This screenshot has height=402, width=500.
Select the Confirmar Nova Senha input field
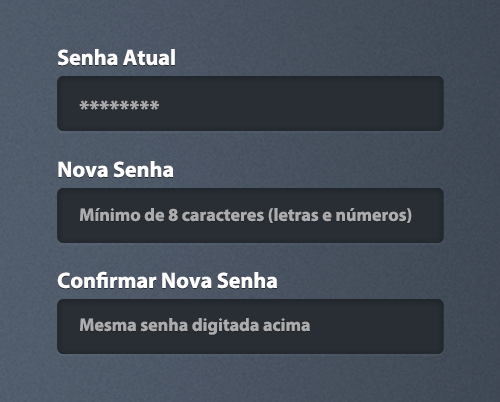pyautogui.click(x=250, y=326)
